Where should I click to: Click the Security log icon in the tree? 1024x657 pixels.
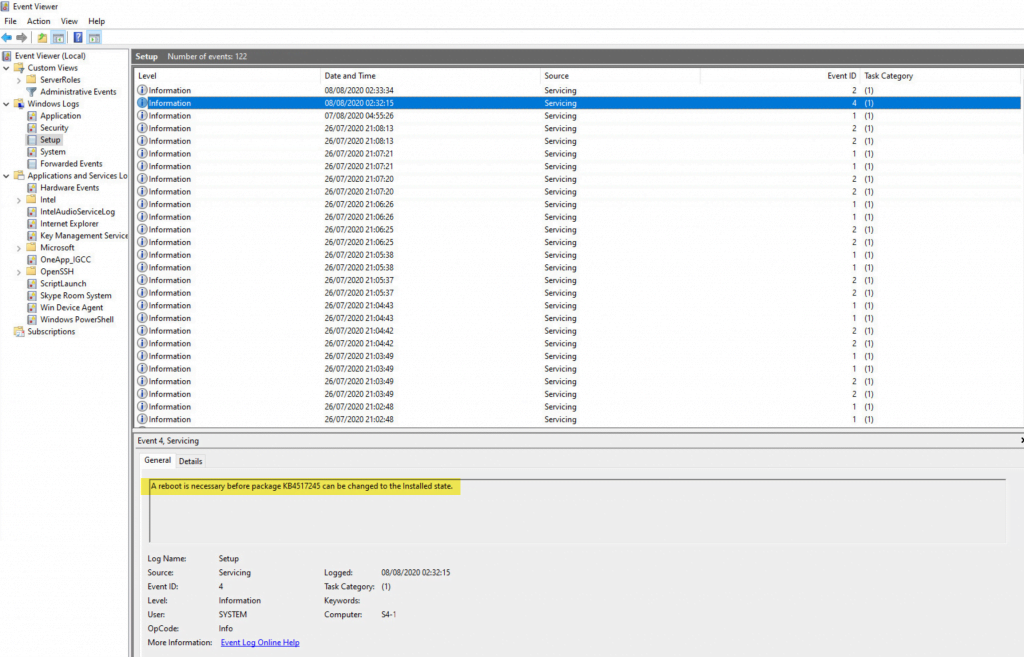pyautogui.click(x=31, y=128)
